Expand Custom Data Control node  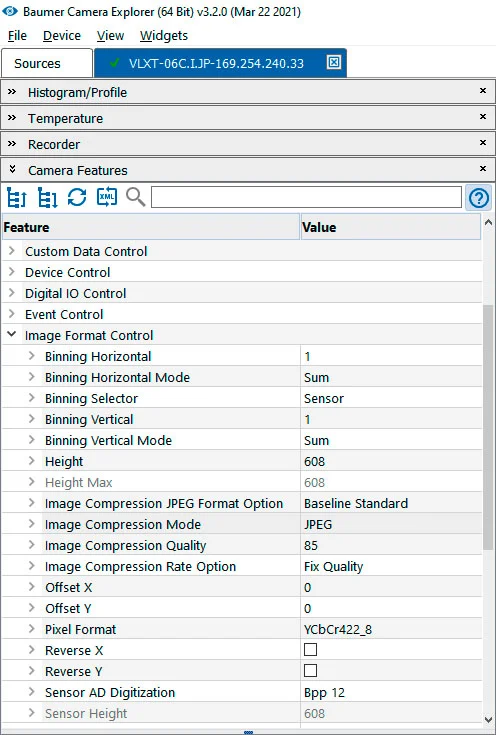point(12,251)
